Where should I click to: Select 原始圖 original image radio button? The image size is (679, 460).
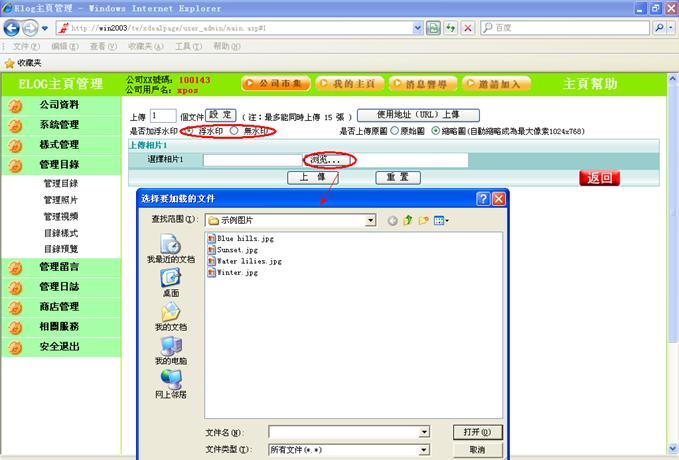(394, 131)
